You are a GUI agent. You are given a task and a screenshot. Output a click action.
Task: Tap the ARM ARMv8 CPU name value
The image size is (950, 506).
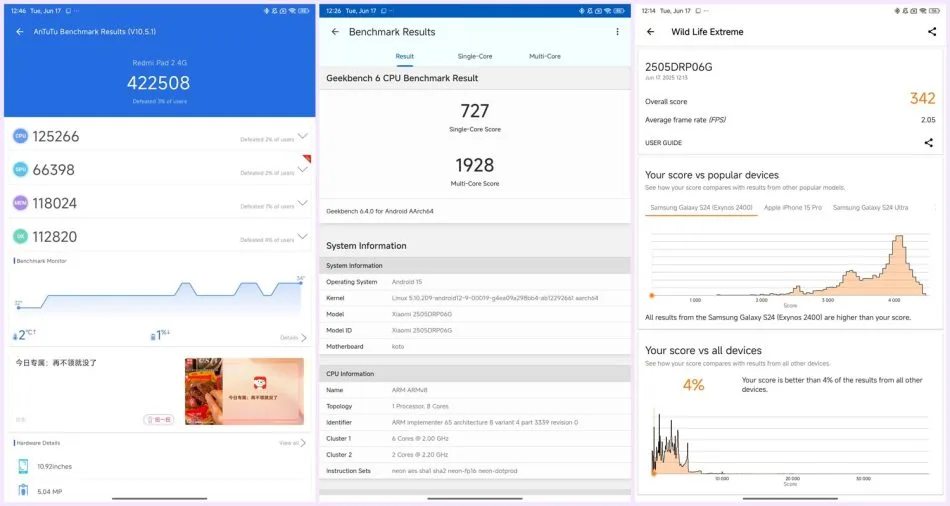tap(410, 390)
